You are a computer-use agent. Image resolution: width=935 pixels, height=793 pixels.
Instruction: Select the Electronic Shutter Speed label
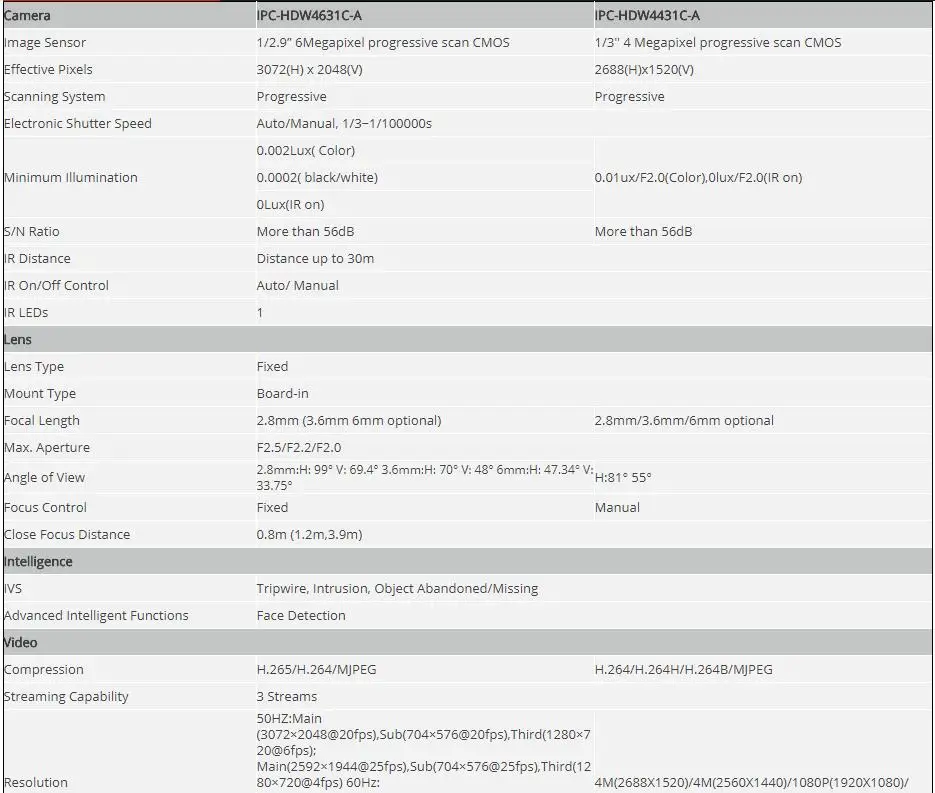78,123
